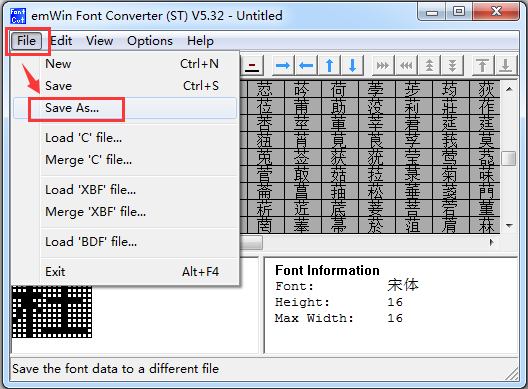Click the gray triple up arrow icon

(x=429, y=65)
